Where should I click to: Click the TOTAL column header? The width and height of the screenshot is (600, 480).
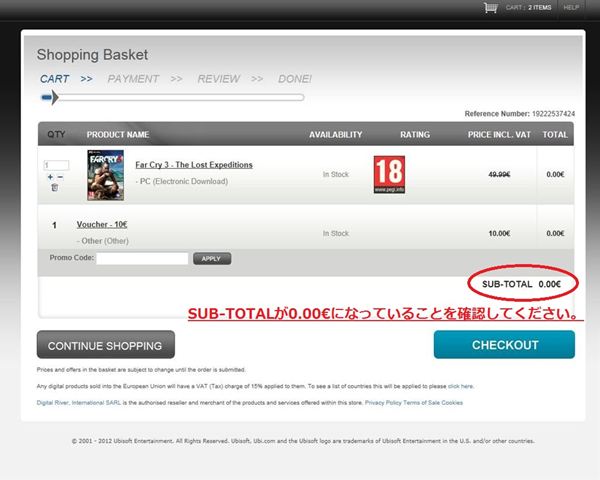(x=555, y=135)
